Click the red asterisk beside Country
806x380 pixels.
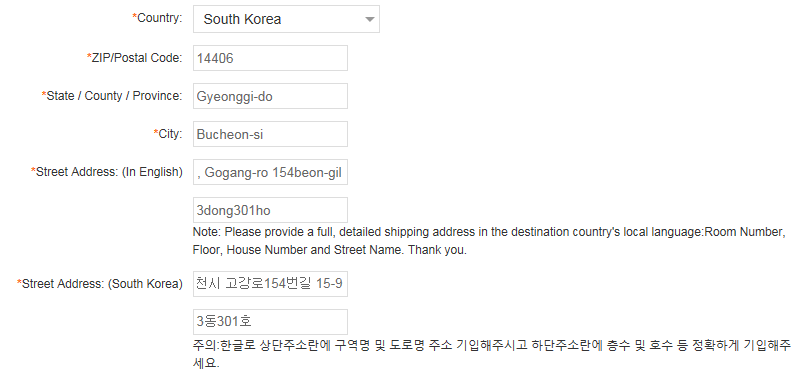click(135, 17)
